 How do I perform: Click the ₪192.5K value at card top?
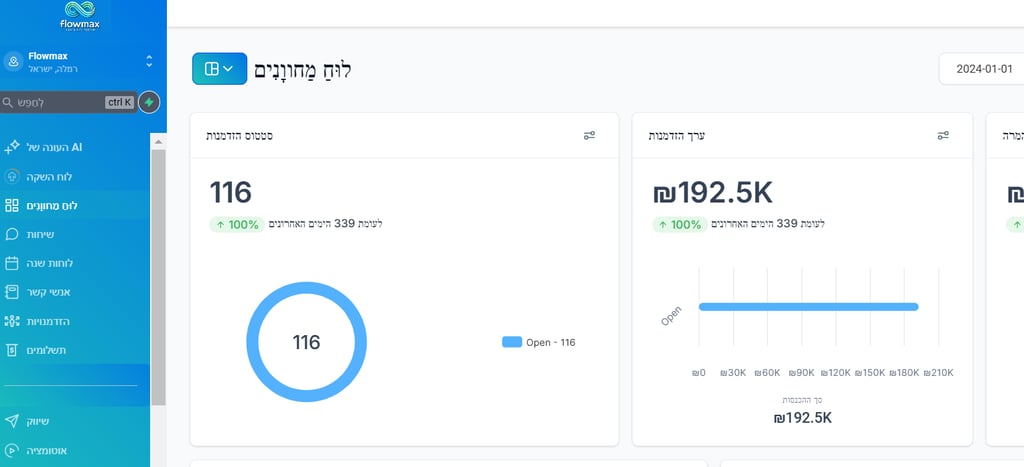[712, 193]
